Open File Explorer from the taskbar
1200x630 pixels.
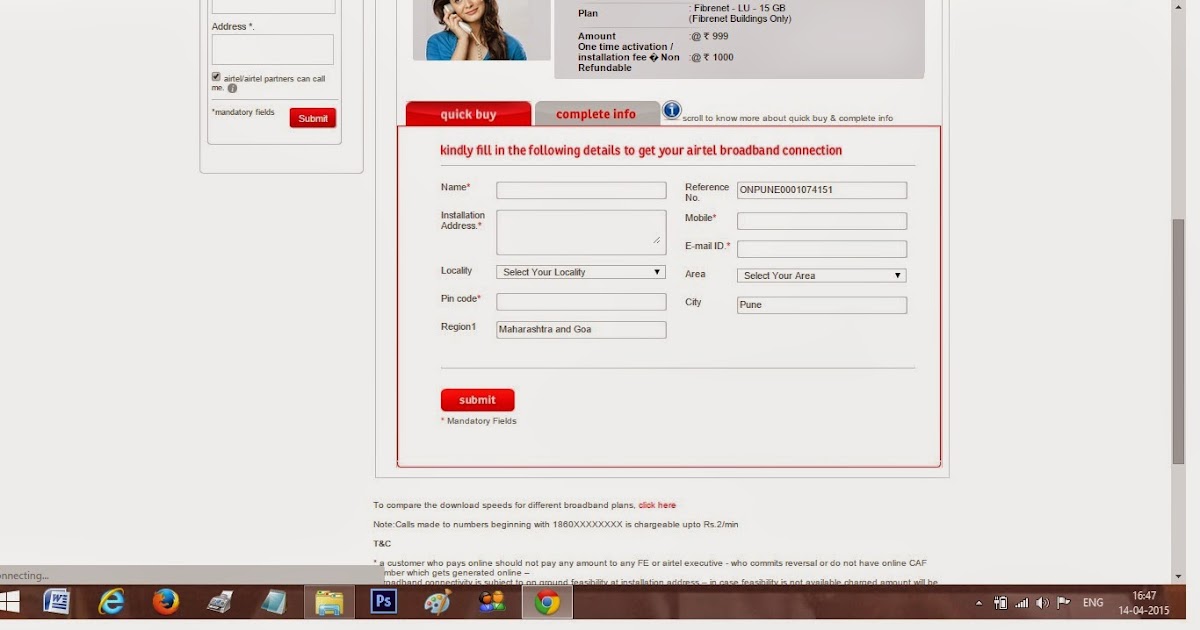coord(329,601)
